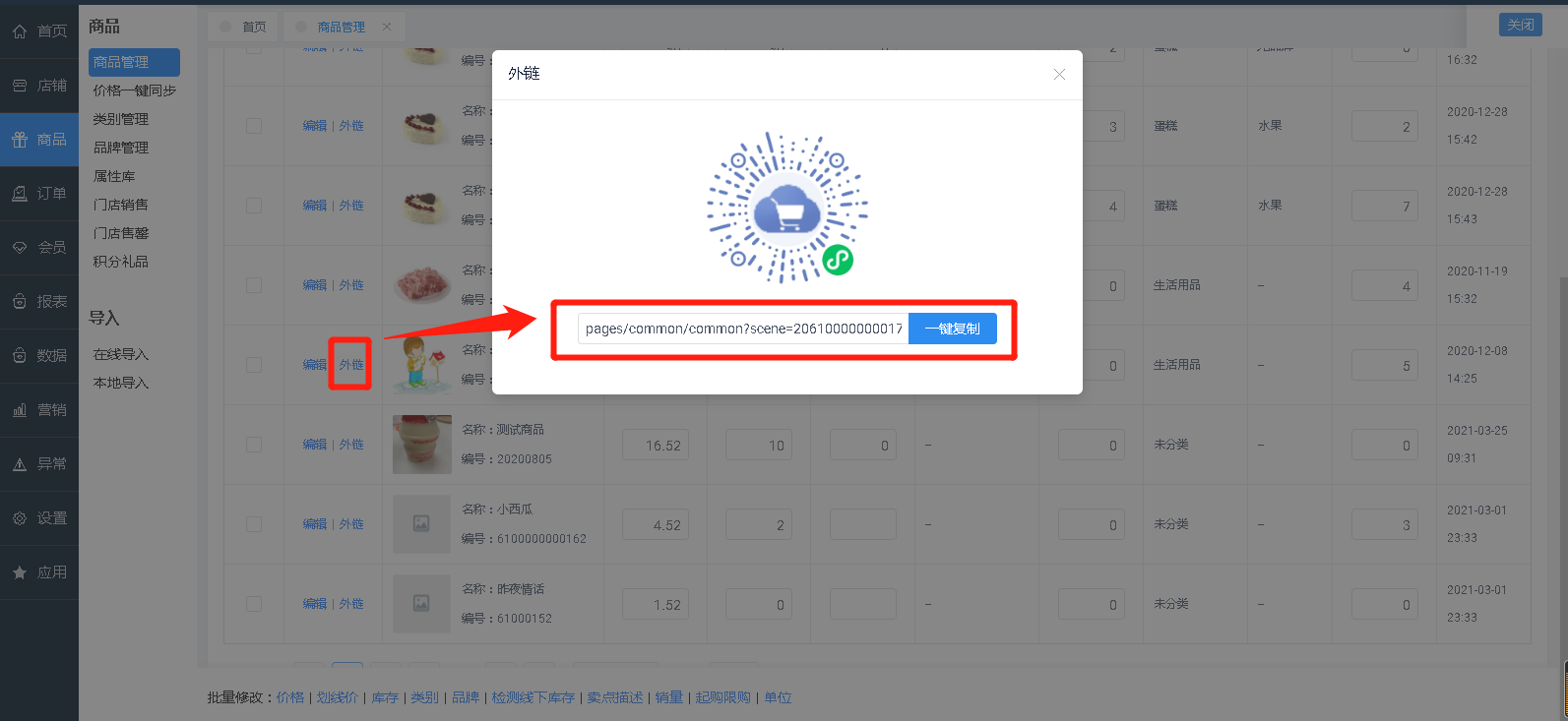This screenshot has width=1568, height=721.
Task: Focus the pages/common link input field
Action: click(x=743, y=329)
